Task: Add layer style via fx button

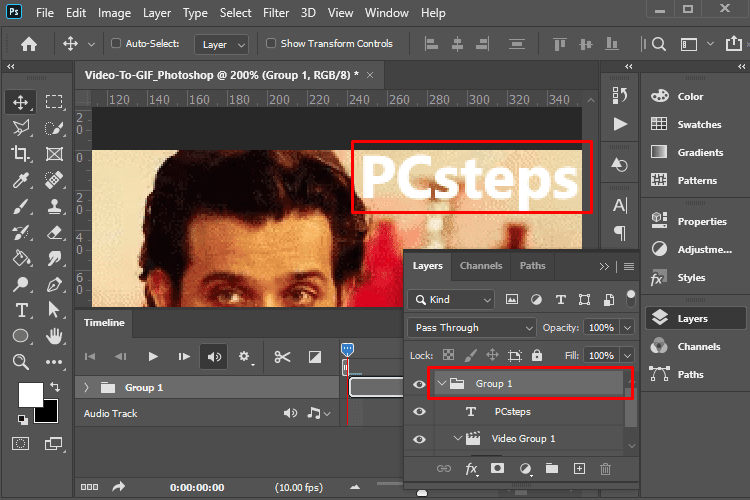Action: point(472,469)
